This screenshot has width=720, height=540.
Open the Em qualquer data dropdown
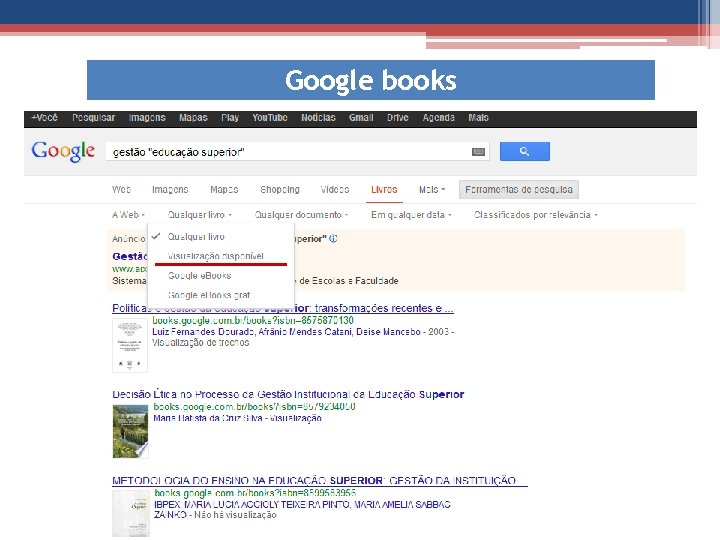click(x=411, y=214)
